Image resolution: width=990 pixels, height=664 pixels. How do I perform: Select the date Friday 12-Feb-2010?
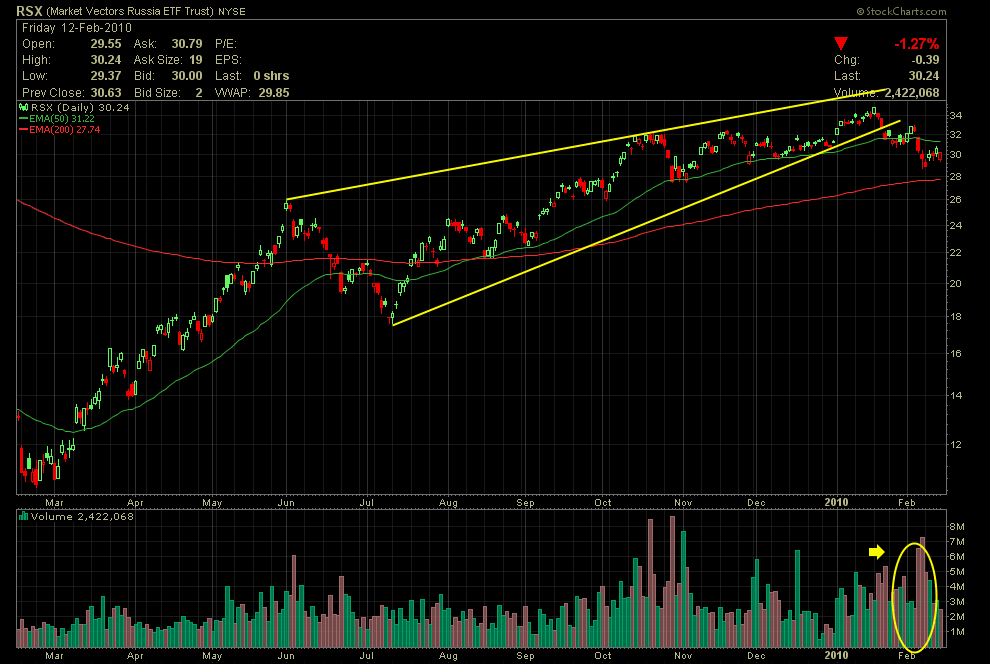pos(77,28)
